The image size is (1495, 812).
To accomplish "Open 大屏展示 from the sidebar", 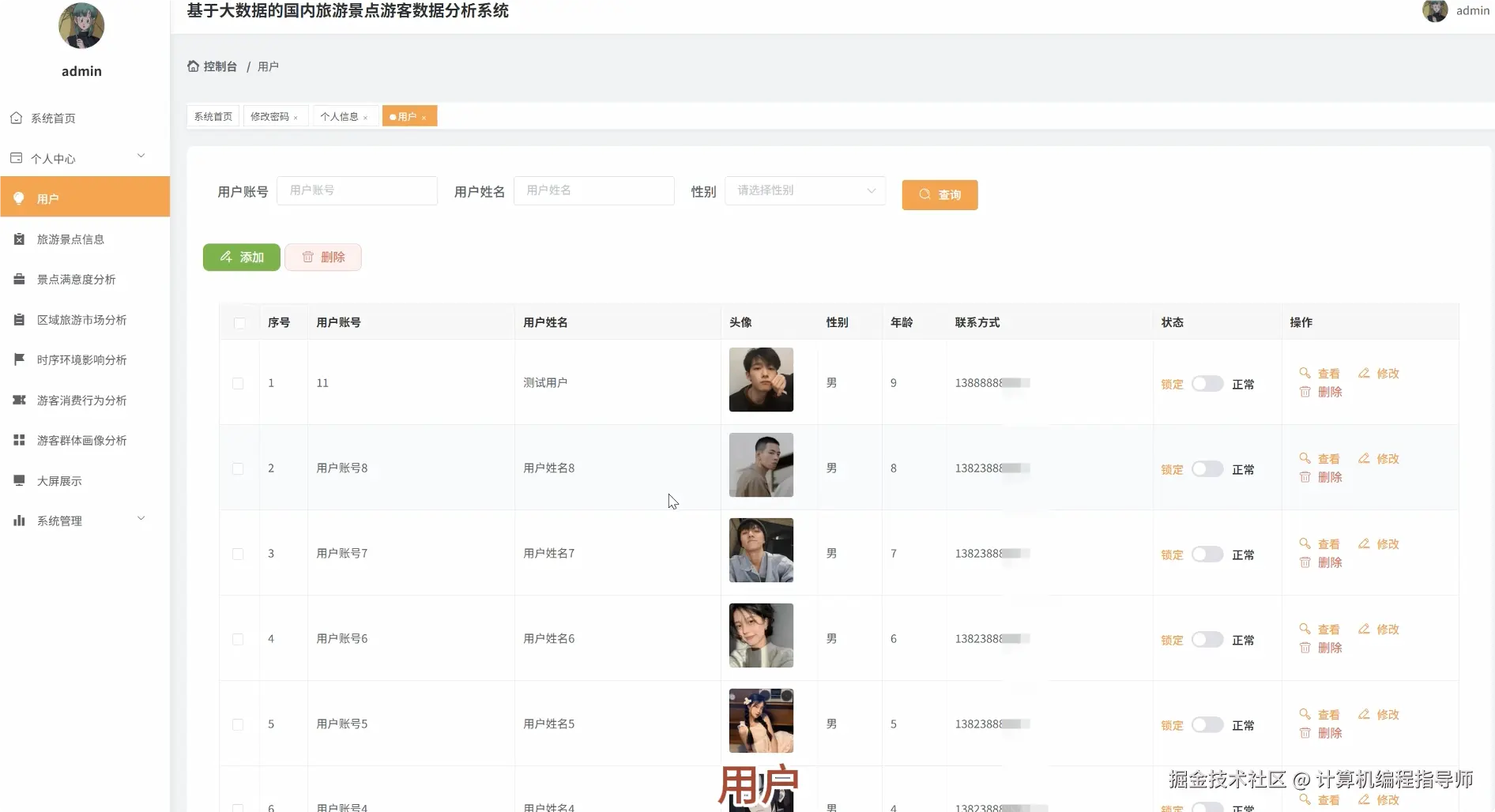I will pyautogui.click(x=58, y=480).
